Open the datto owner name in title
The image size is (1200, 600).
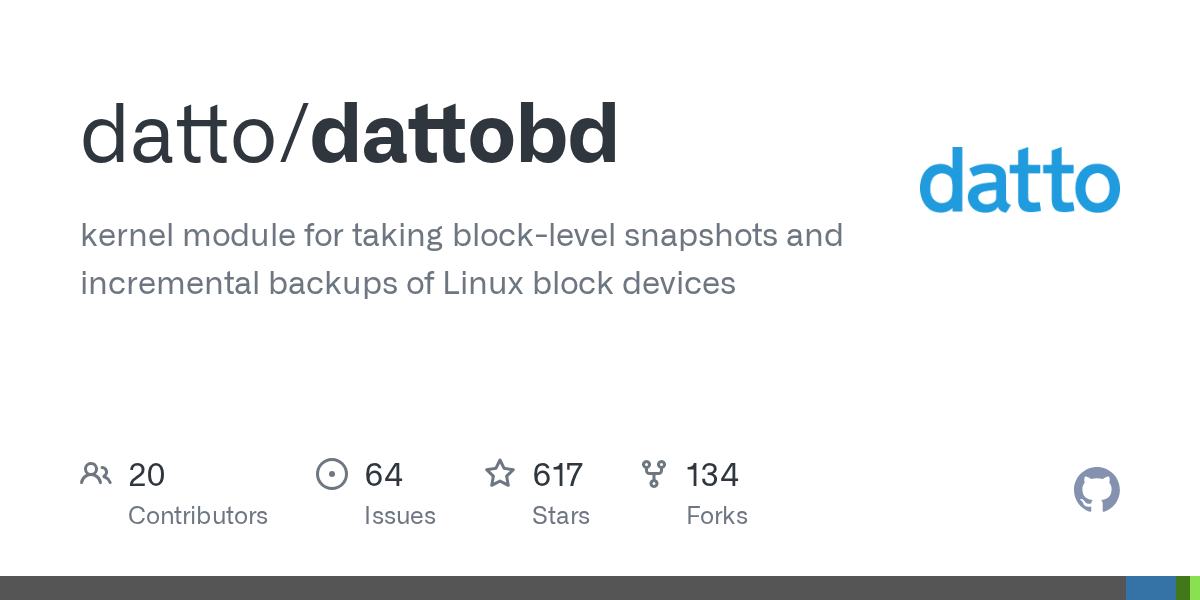coord(180,135)
